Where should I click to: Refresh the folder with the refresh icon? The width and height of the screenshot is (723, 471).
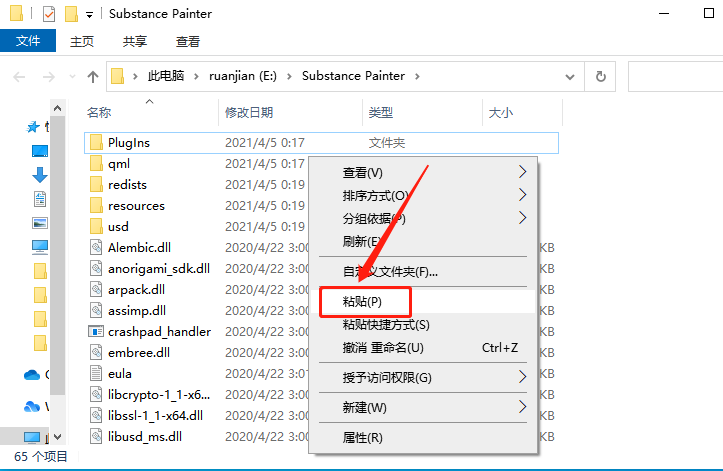[x=600, y=77]
